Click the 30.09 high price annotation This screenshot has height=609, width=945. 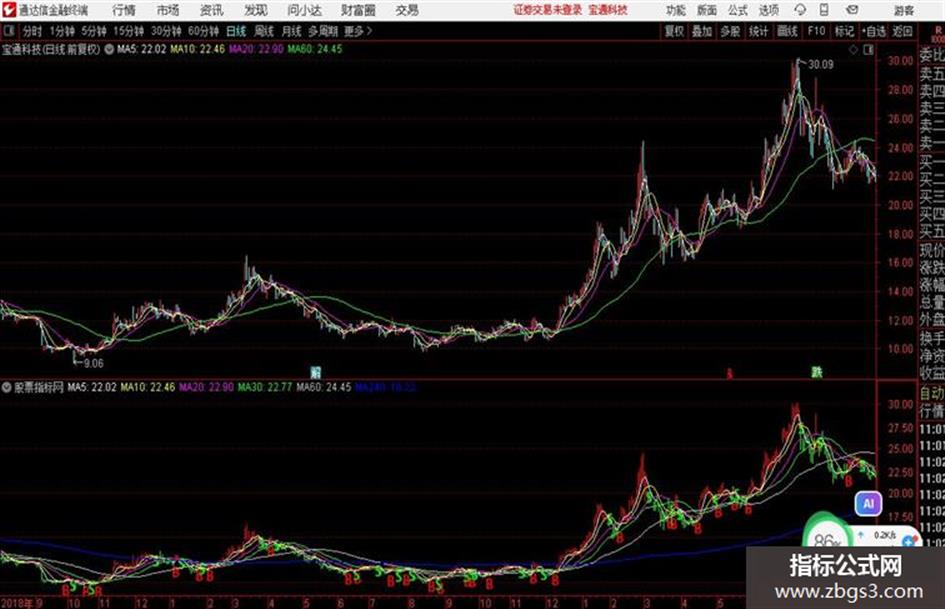pos(821,65)
